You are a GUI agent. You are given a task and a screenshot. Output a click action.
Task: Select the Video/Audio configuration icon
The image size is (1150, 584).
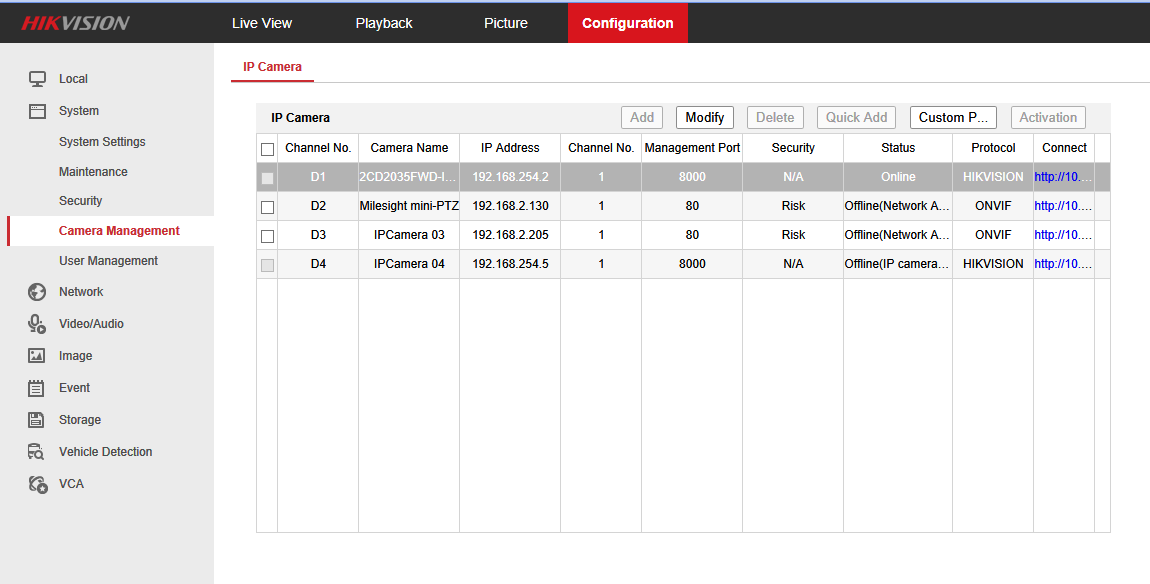[37, 323]
